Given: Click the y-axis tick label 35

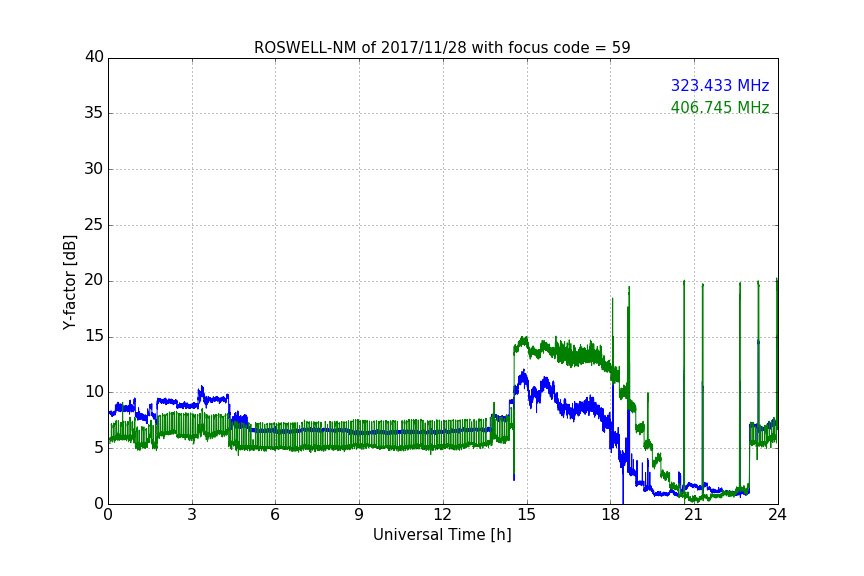Looking at the screenshot, I should (94, 113).
